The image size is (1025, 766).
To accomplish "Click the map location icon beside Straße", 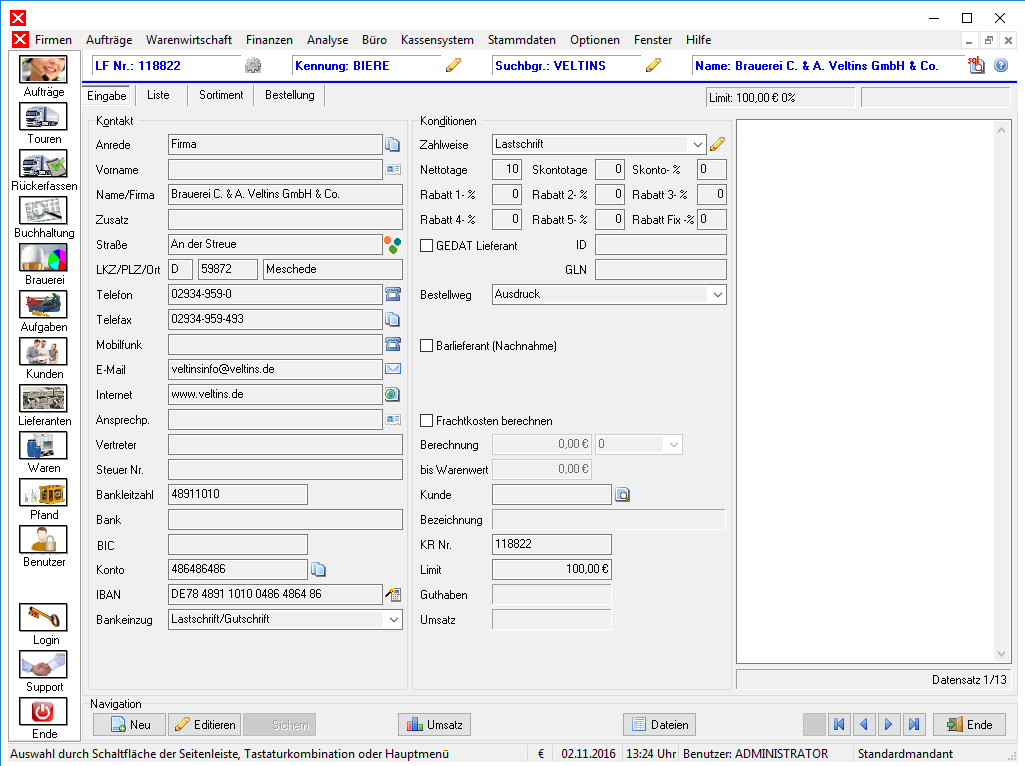I will click(x=392, y=244).
